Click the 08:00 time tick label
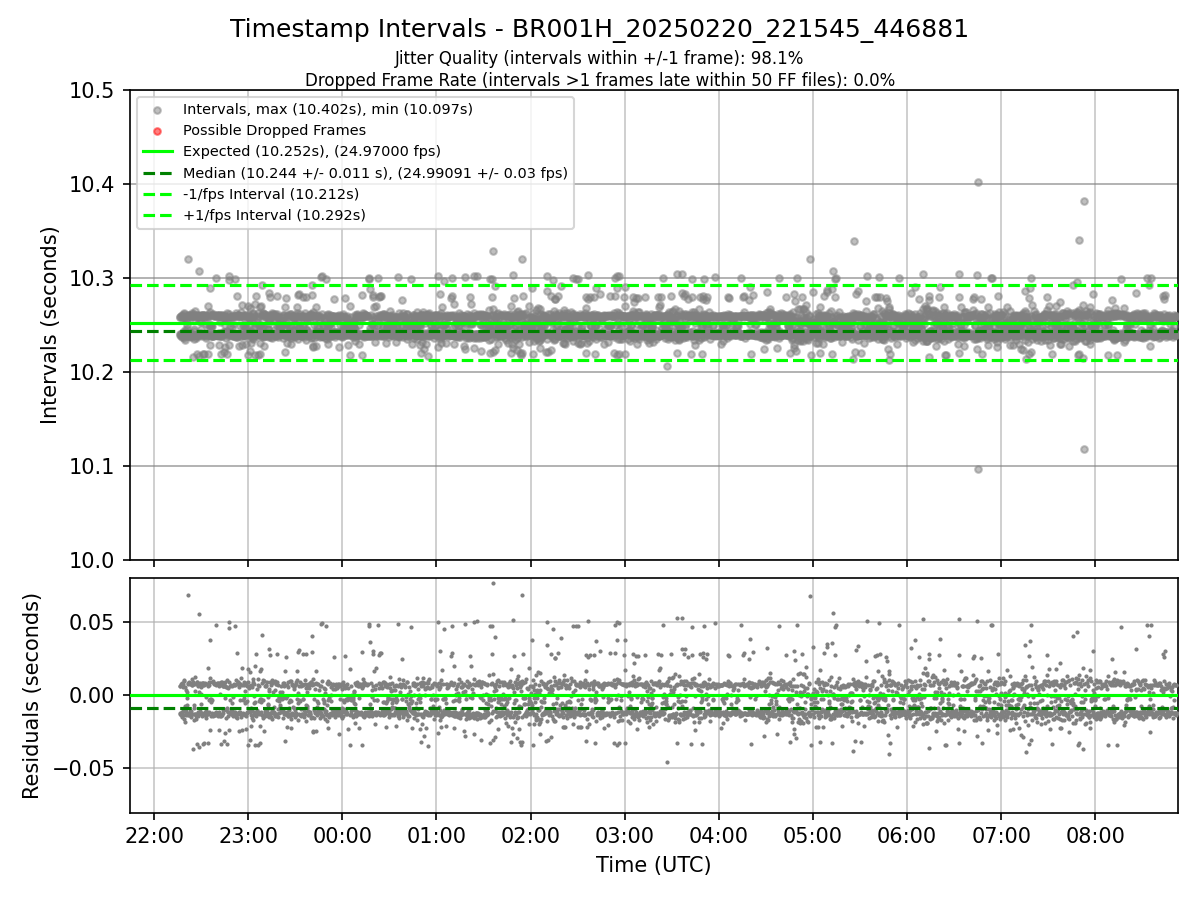 coord(1094,834)
